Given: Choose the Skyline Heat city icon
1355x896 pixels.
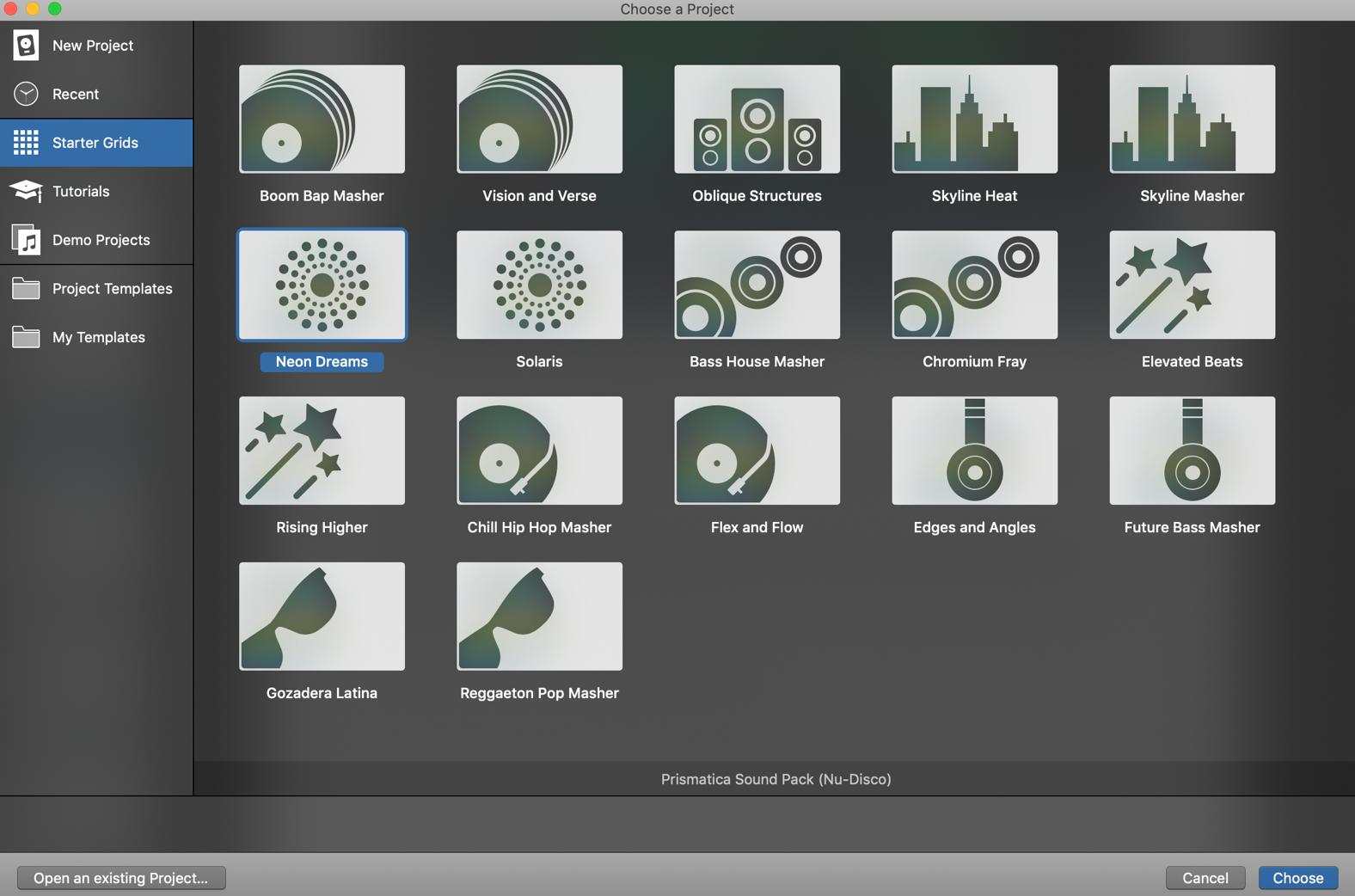Looking at the screenshot, I should [974, 120].
